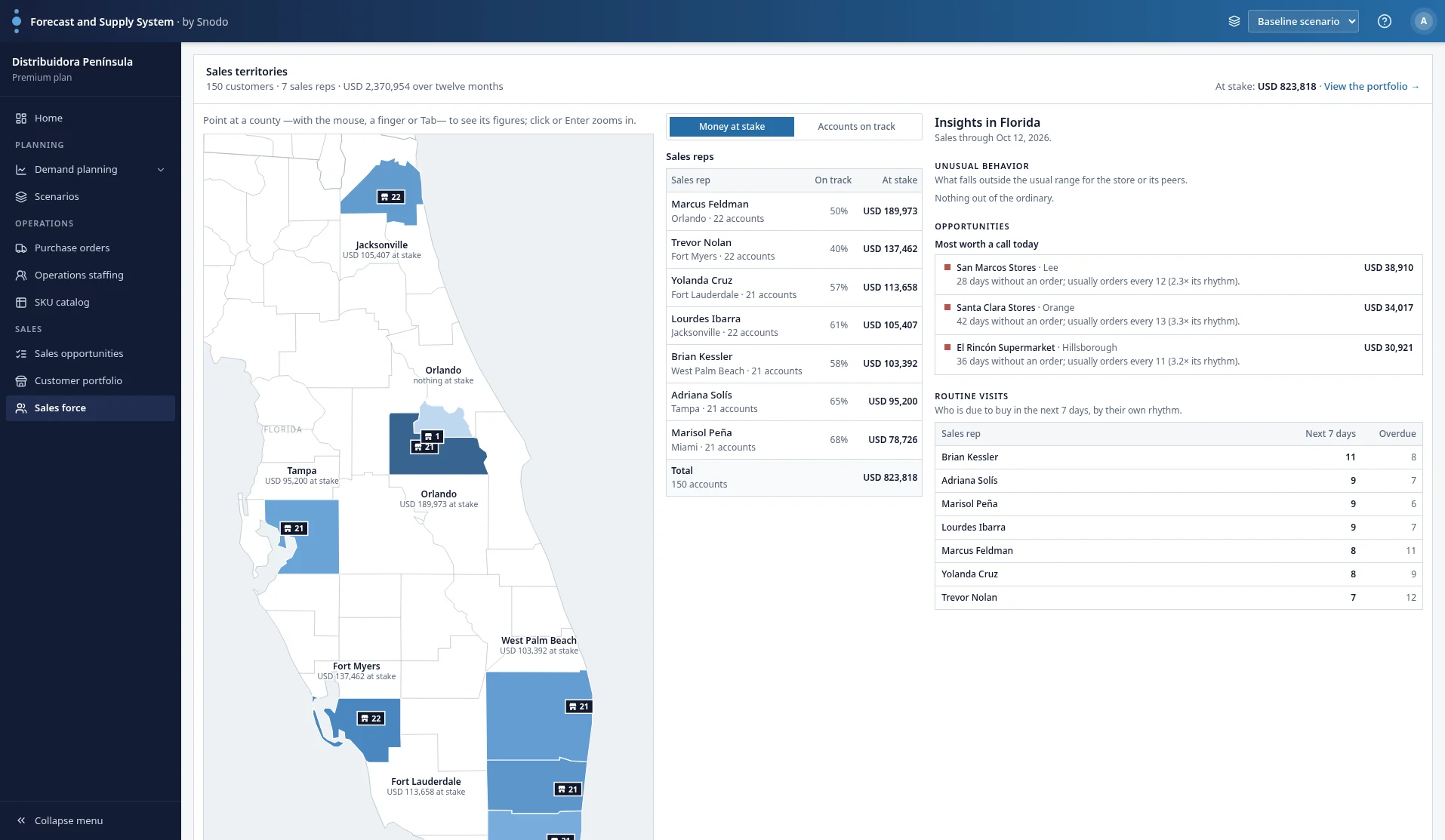Viewport: 1445px width, 840px height.
Task: Click the Operations staffing people icon
Action: pos(21,275)
